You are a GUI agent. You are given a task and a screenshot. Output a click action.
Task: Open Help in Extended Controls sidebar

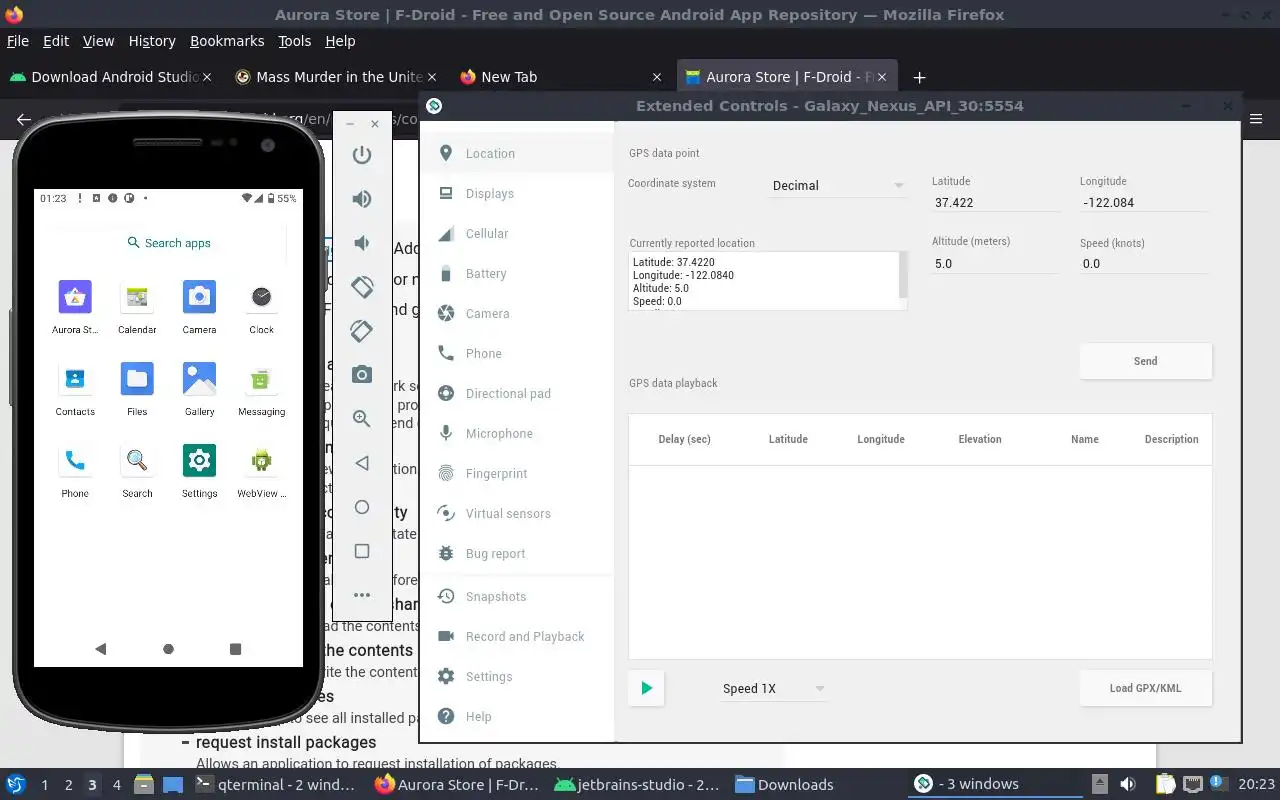click(x=516, y=716)
